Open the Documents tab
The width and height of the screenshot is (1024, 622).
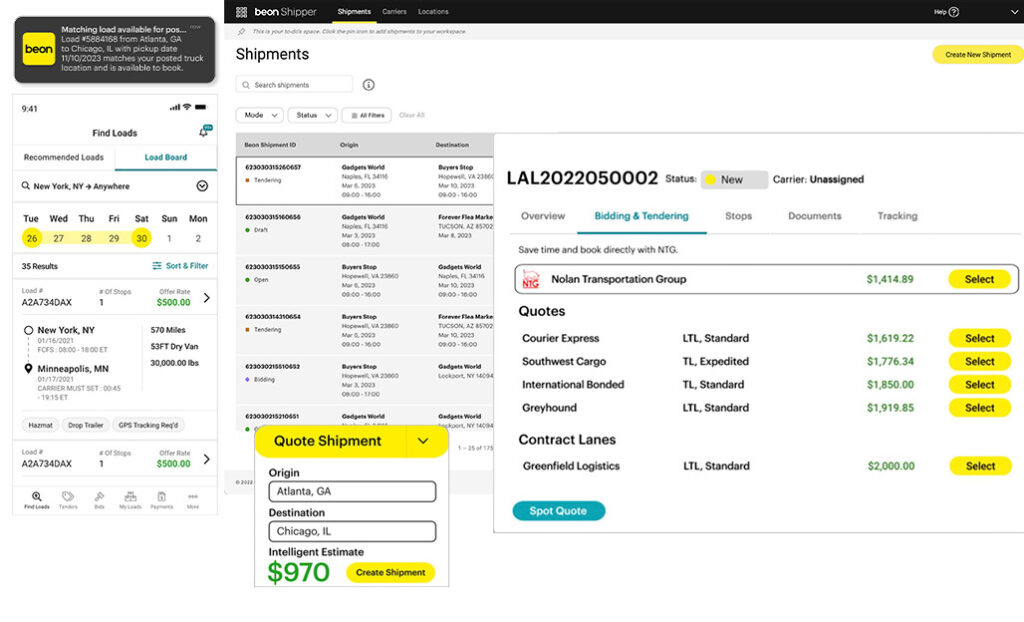point(814,216)
